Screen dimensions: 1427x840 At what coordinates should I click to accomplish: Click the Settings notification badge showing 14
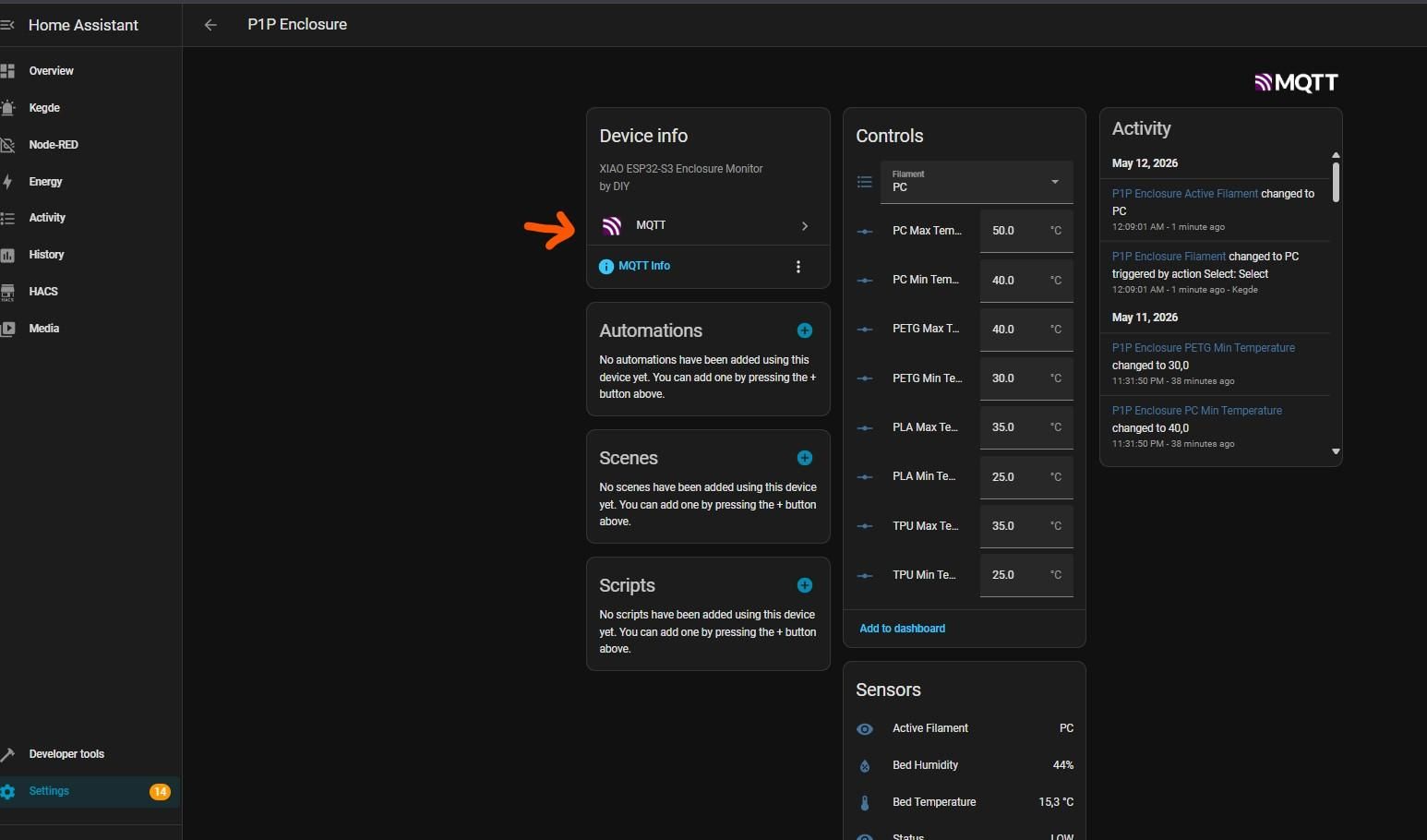pyautogui.click(x=160, y=791)
